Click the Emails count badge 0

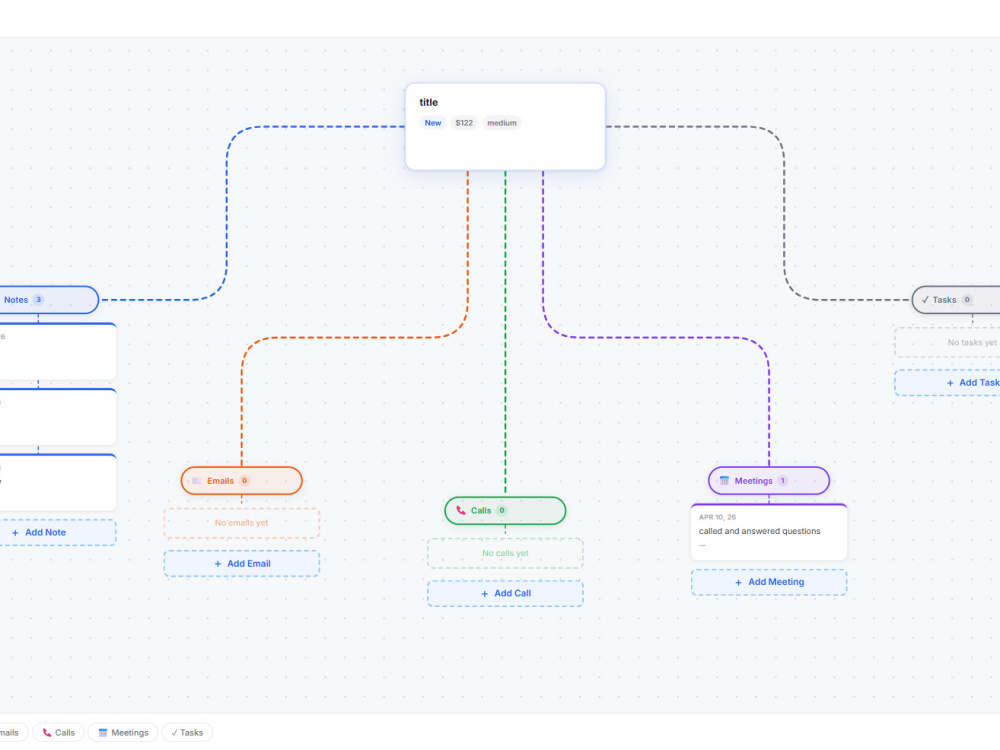(244, 481)
